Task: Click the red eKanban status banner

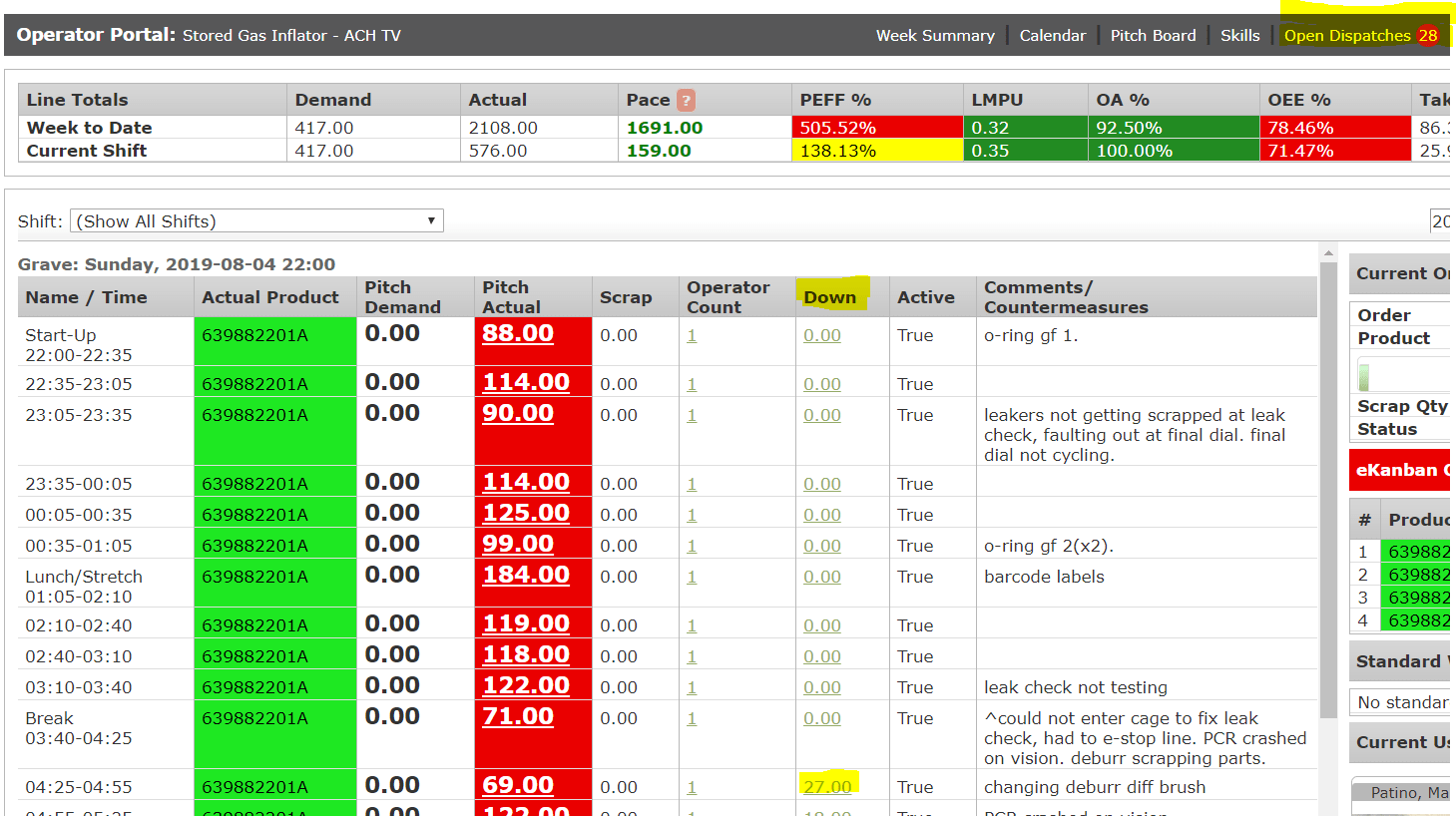Action: (1399, 470)
